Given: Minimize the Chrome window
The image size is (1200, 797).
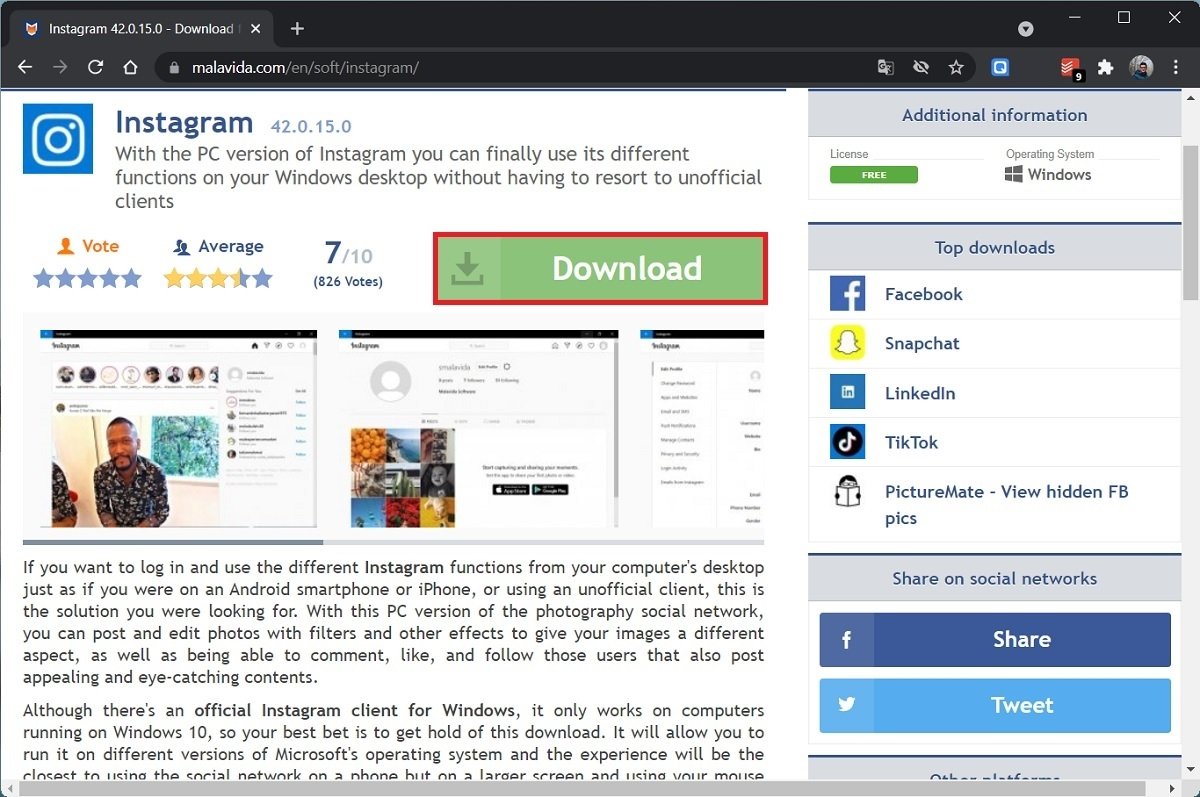Looking at the screenshot, I should [1076, 18].
